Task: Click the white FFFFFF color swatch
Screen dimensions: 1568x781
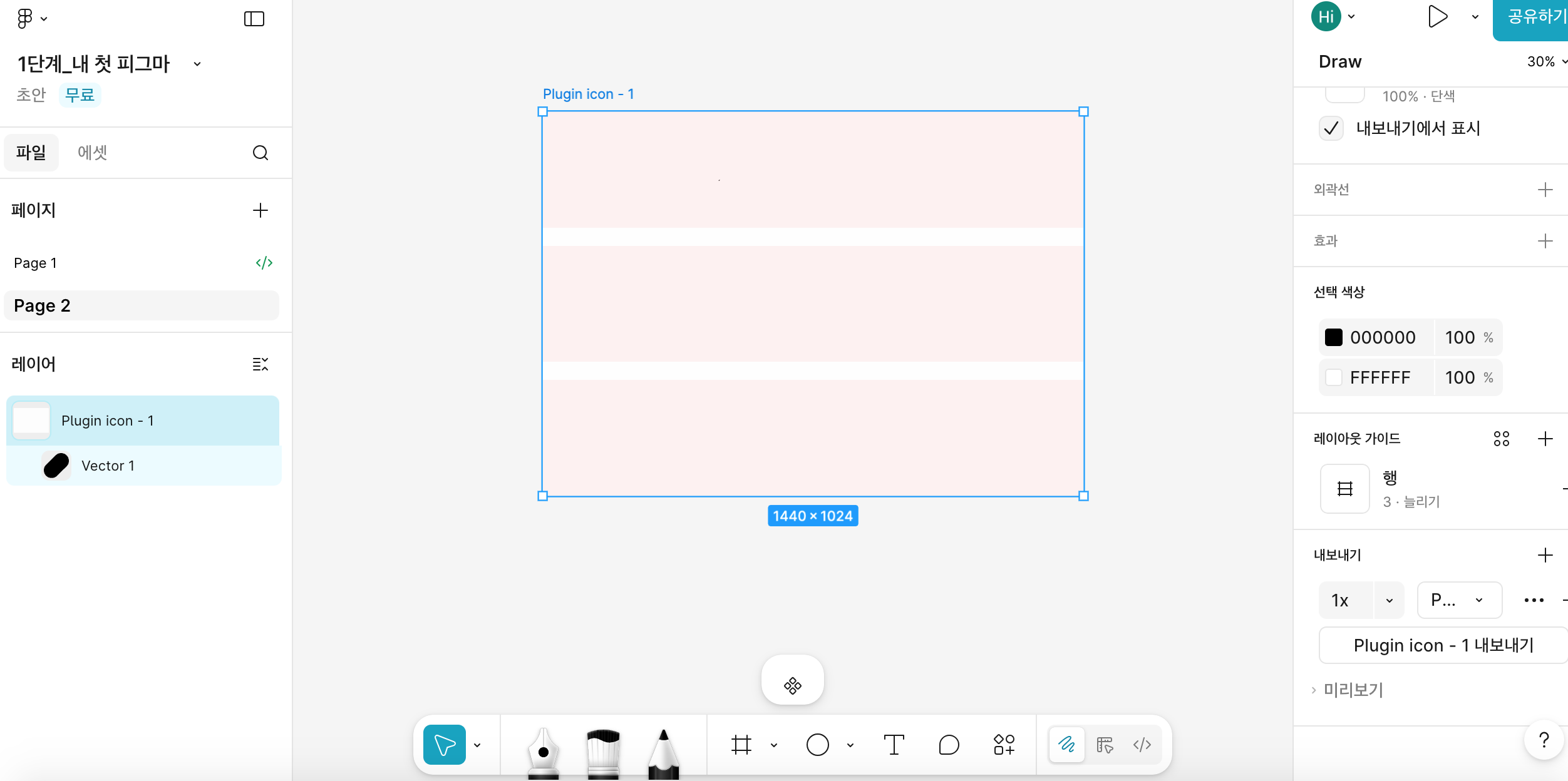Action: click(x=1334, y=377)
